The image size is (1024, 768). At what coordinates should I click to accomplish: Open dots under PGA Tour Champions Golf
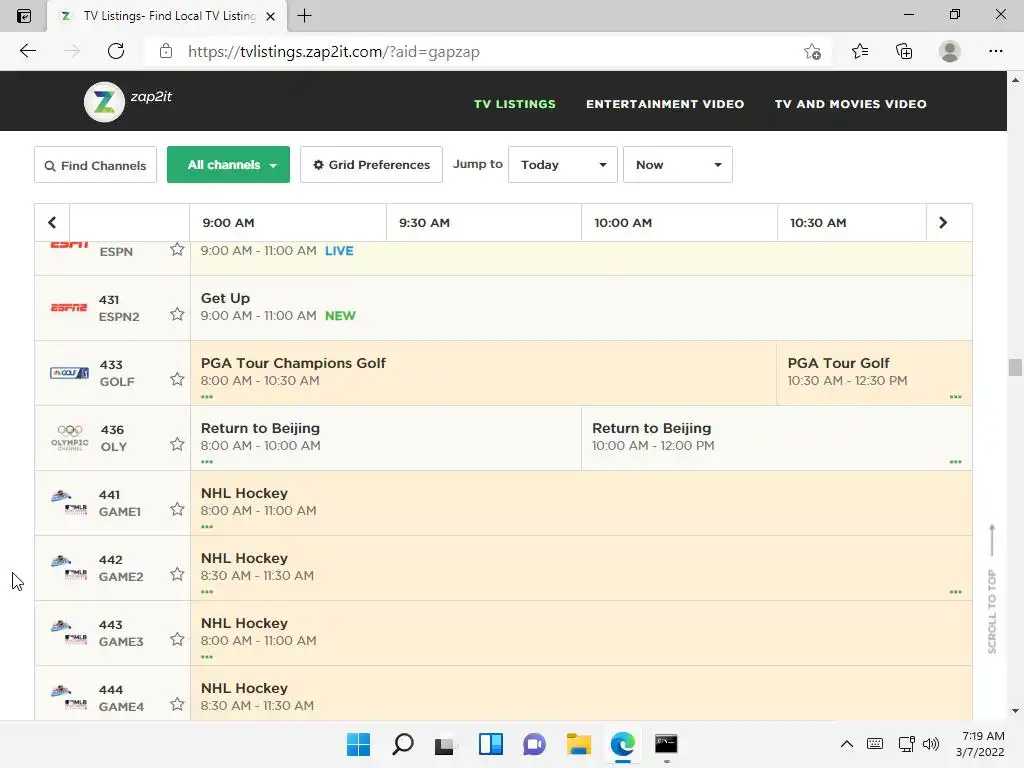click(x=207, y=396)
